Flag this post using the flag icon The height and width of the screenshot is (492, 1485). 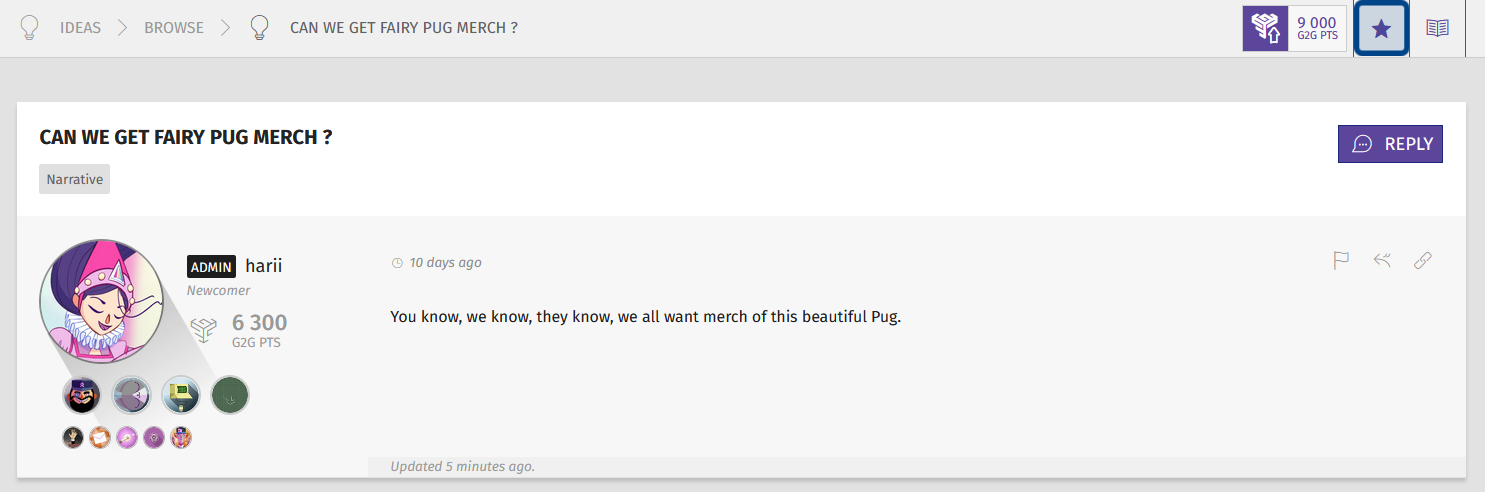click(1341, 261)
